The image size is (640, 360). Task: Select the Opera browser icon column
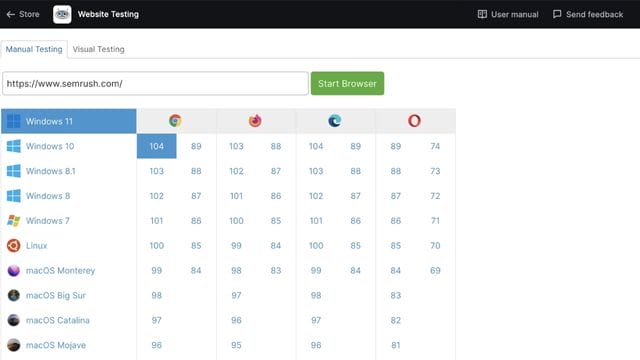(414, 121)
